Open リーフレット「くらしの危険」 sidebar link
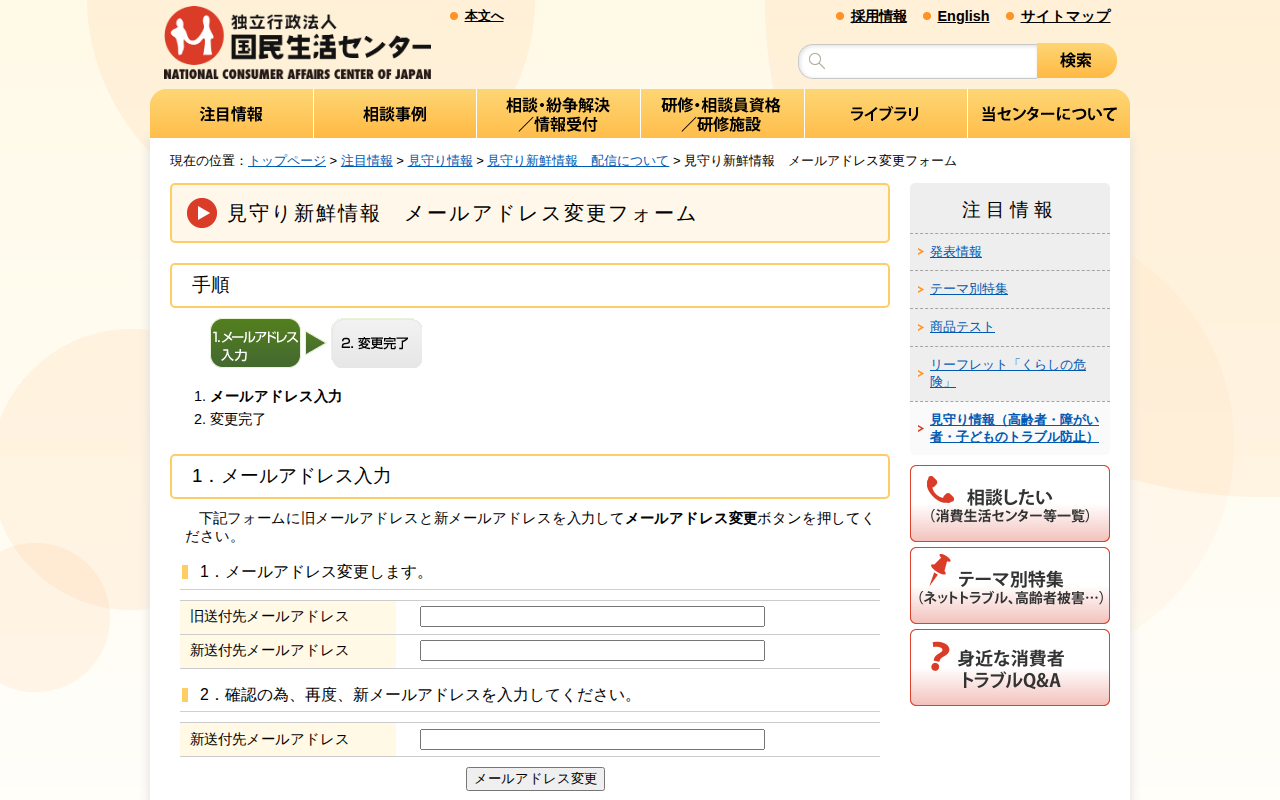The height and width of the screenshot is (800, 1280). (1008, 373)
